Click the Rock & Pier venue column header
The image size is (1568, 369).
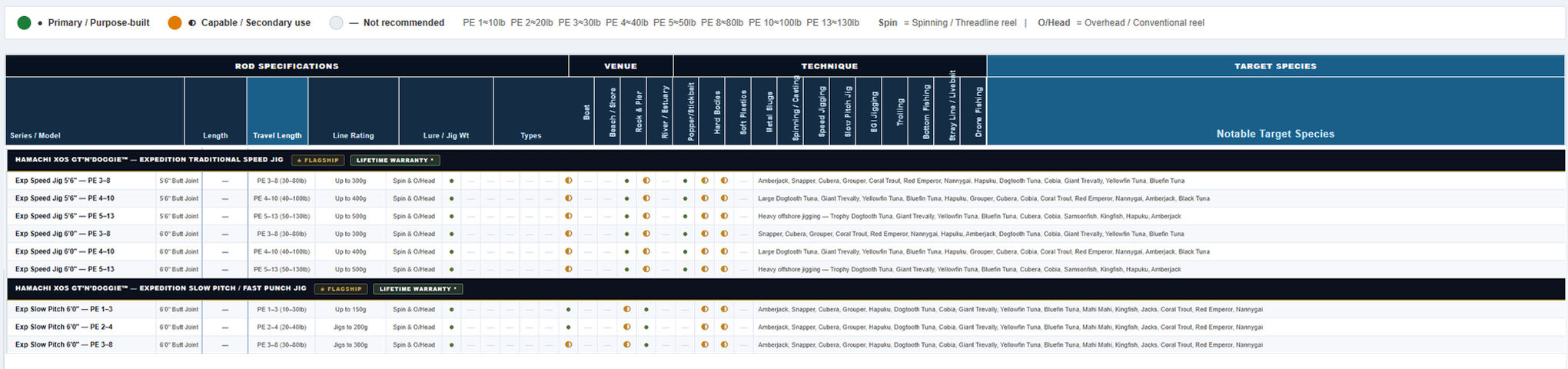tap(634, 111)
